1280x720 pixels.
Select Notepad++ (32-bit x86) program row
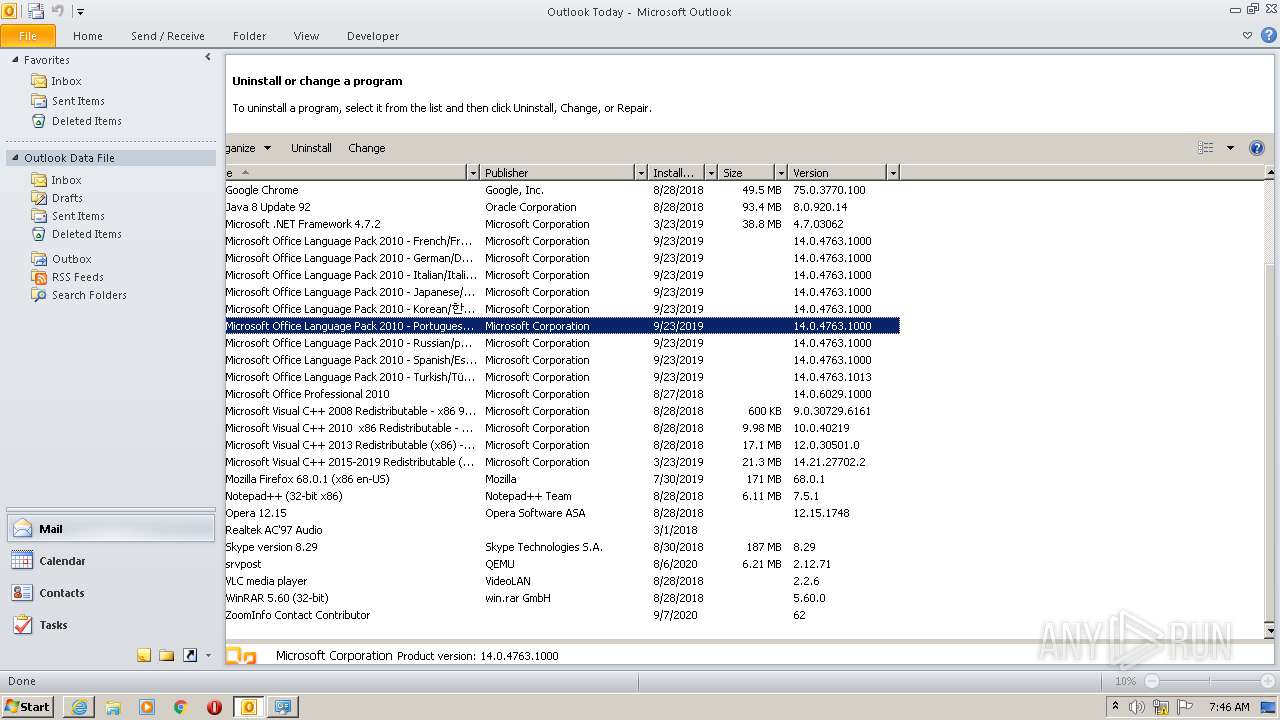click(562, 496)
